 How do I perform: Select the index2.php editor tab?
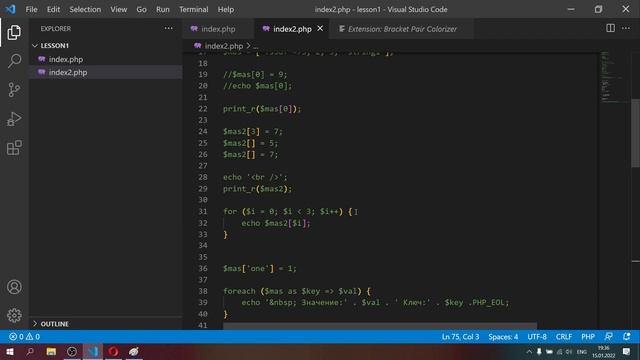point(292,29)
